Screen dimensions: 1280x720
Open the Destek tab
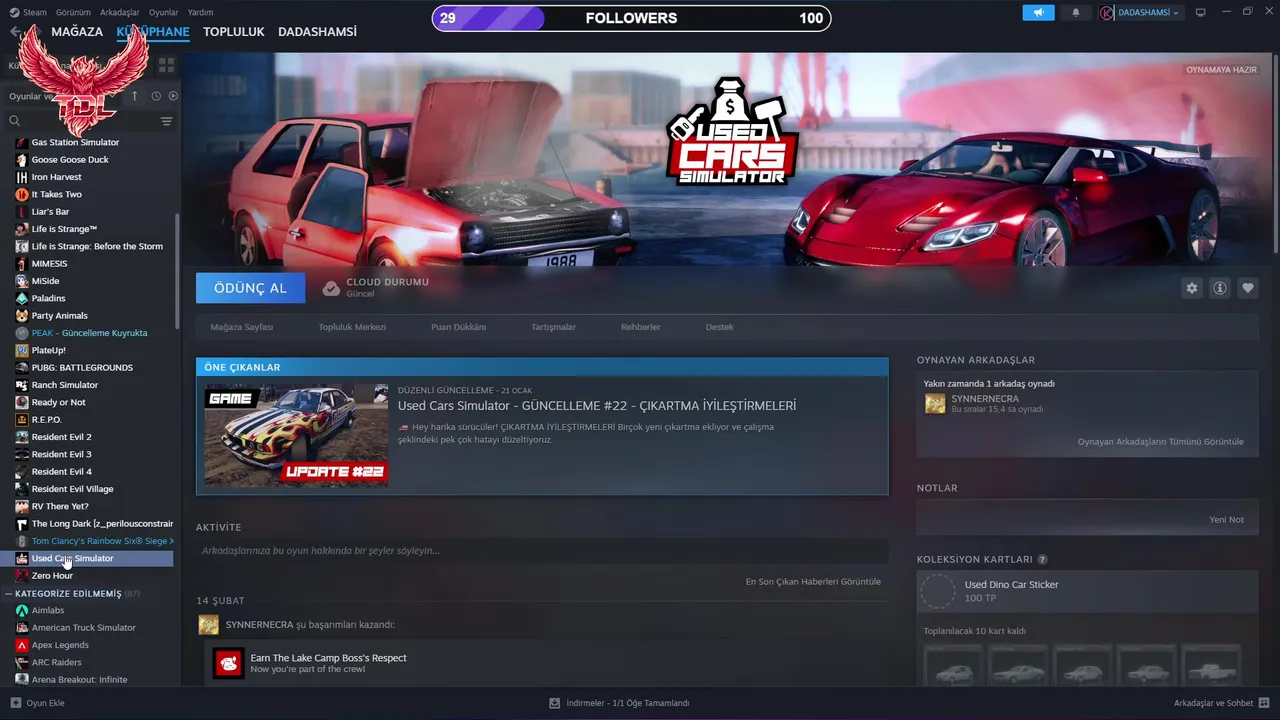[x=719, y=327]
